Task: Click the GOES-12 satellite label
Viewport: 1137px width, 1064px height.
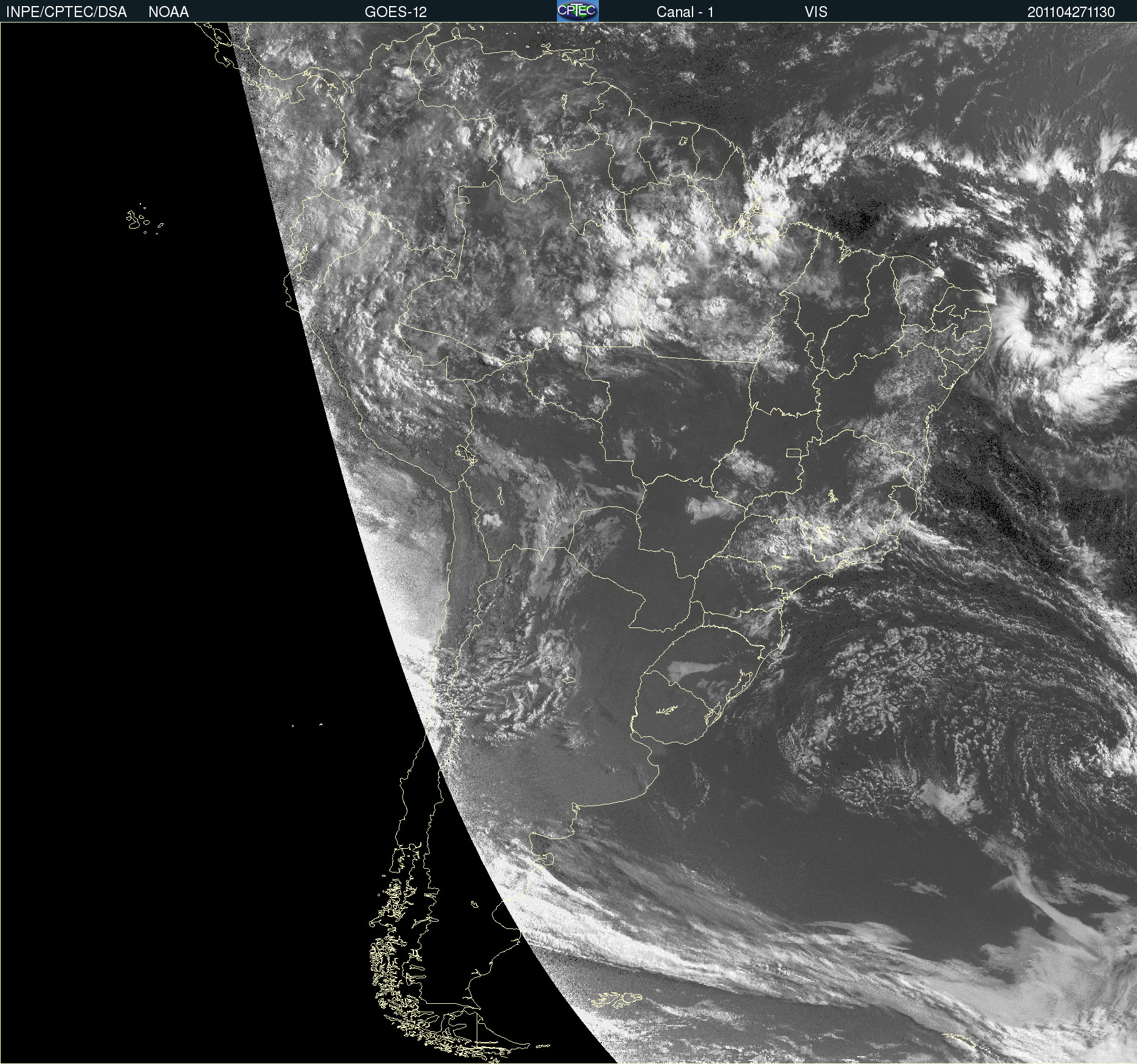Action: point(396,12)
